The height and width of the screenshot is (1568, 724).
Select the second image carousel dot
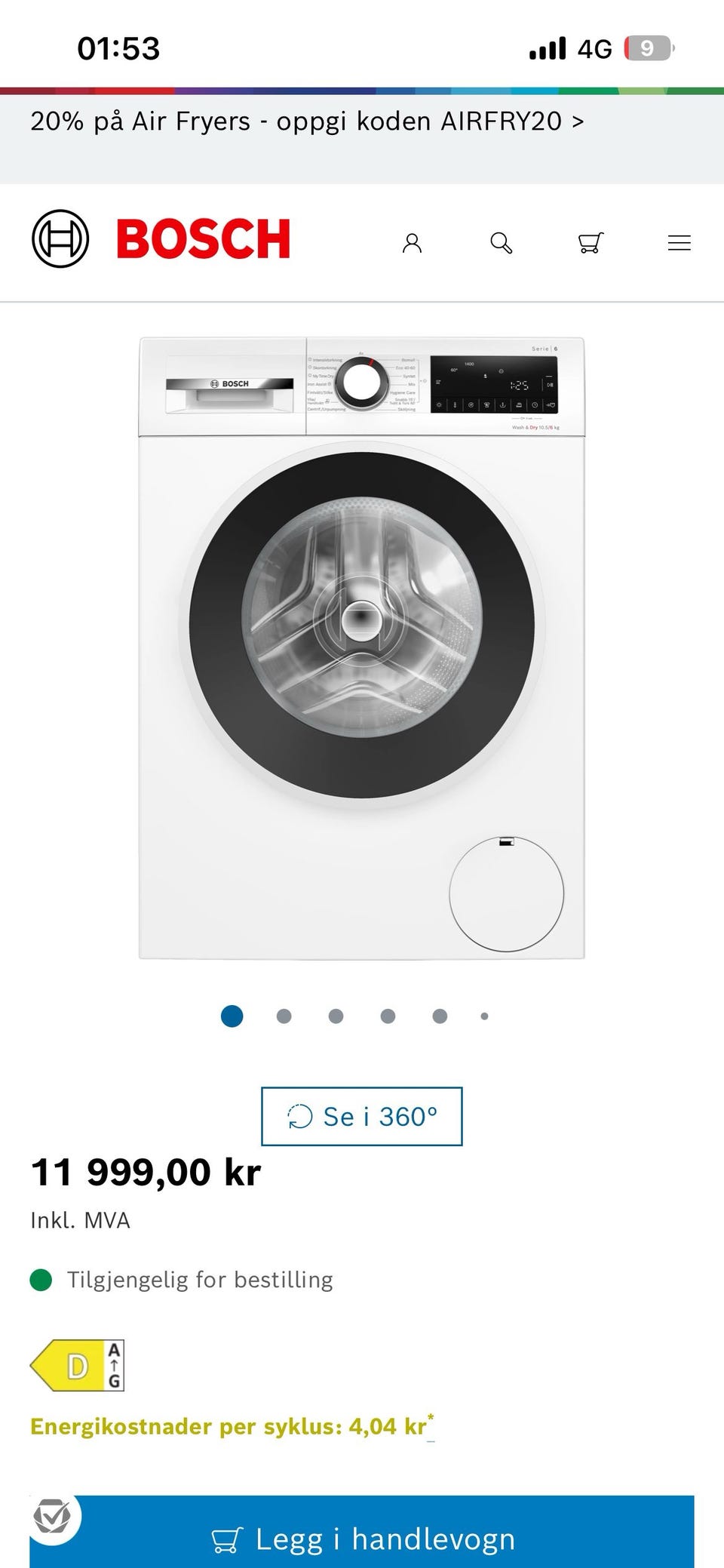click(284, 1016)
